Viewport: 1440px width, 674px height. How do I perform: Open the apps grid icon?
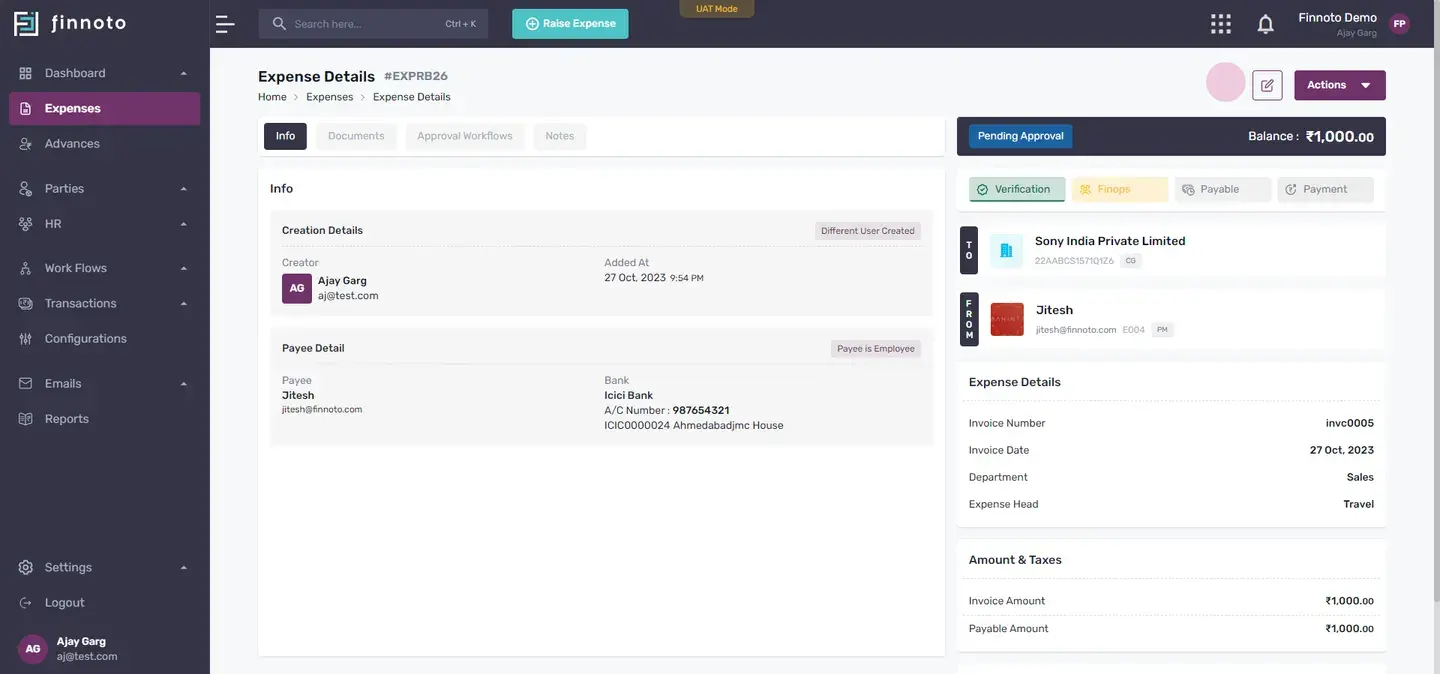point(1221,24)
